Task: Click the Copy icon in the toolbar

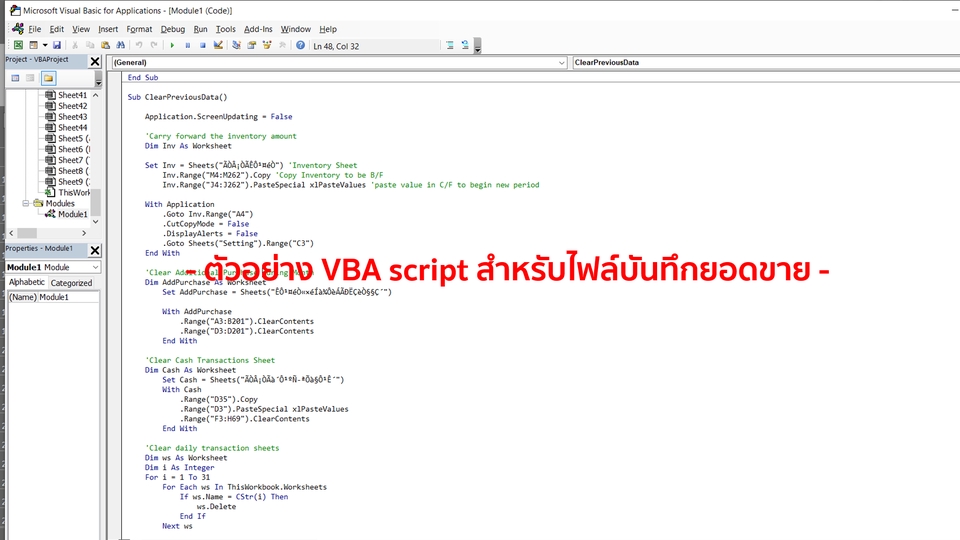Action: [x=90, y=45]
